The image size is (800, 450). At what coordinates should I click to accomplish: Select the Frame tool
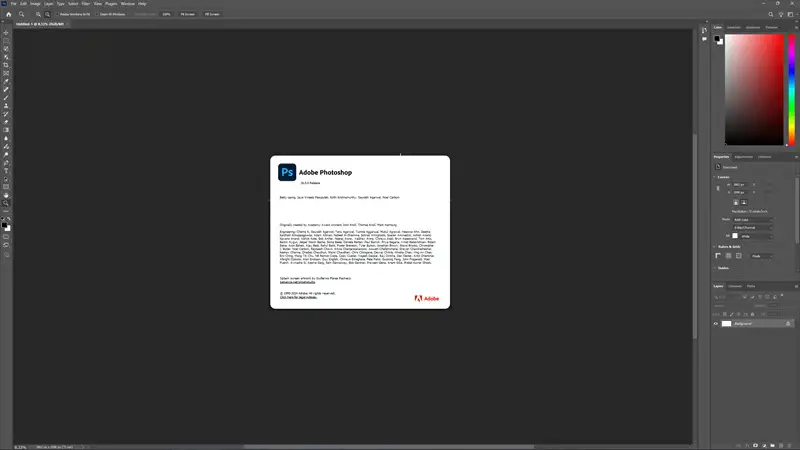coord(6,73)
